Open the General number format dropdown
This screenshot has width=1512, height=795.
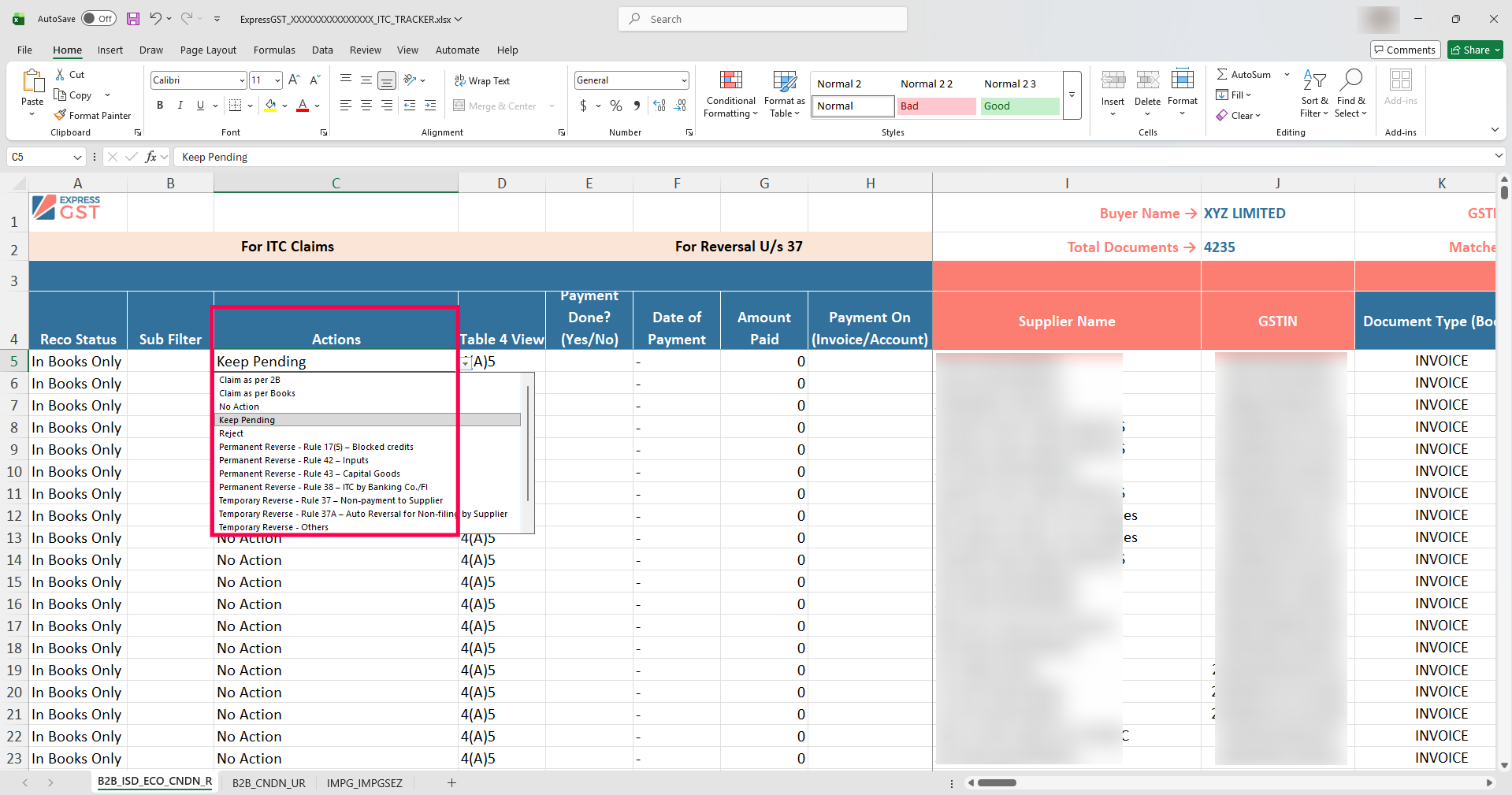point(683,80)
